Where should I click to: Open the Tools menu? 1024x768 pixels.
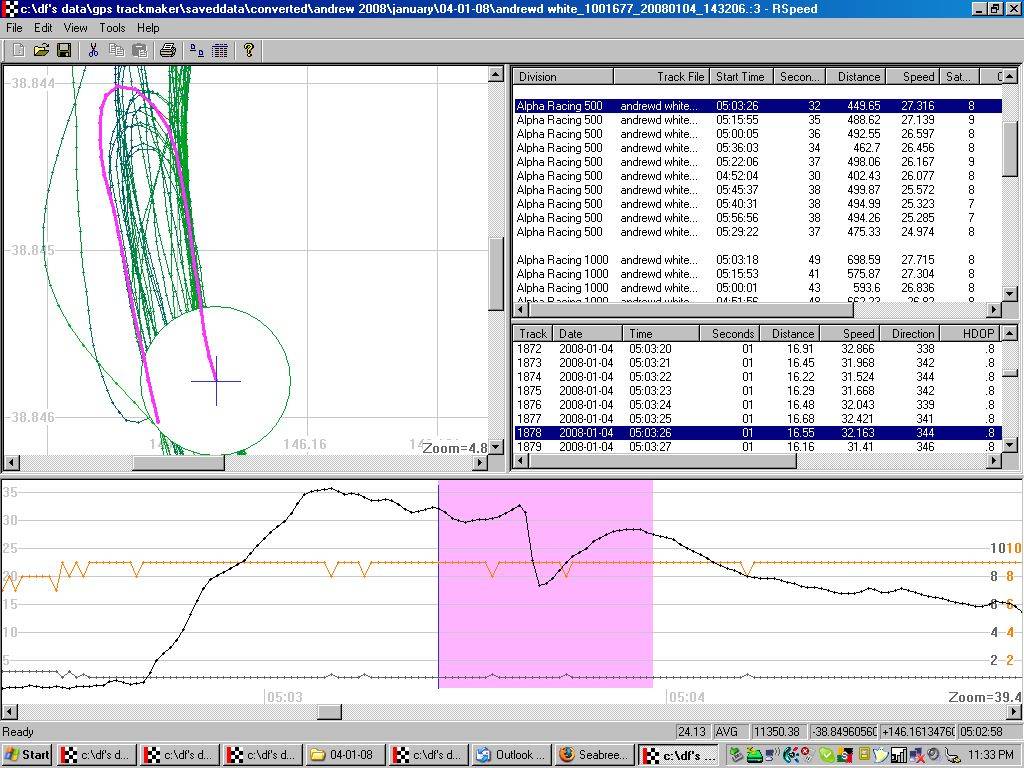(112, 28)
